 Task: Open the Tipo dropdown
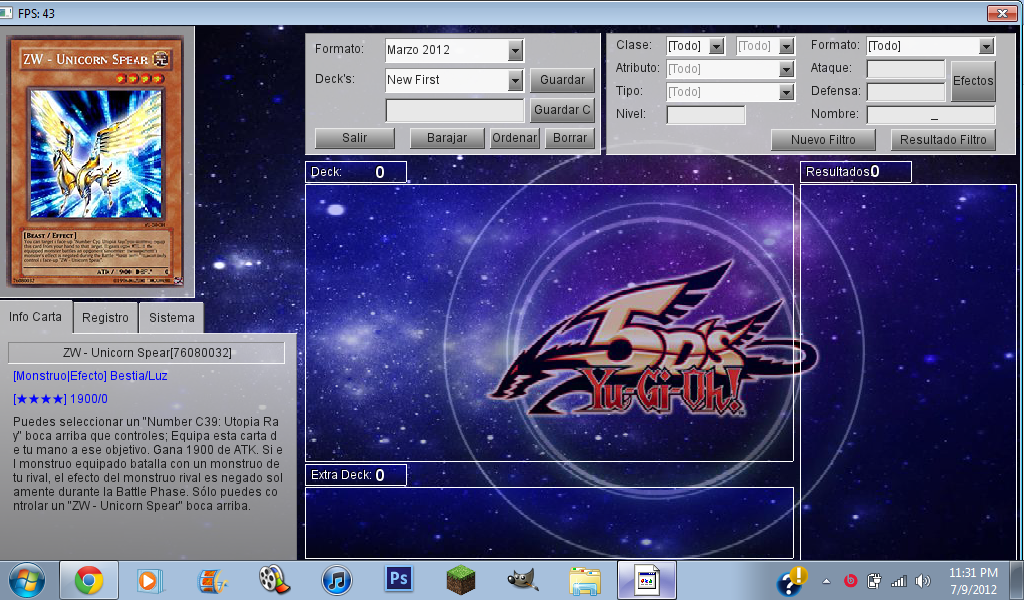[786, 92]
